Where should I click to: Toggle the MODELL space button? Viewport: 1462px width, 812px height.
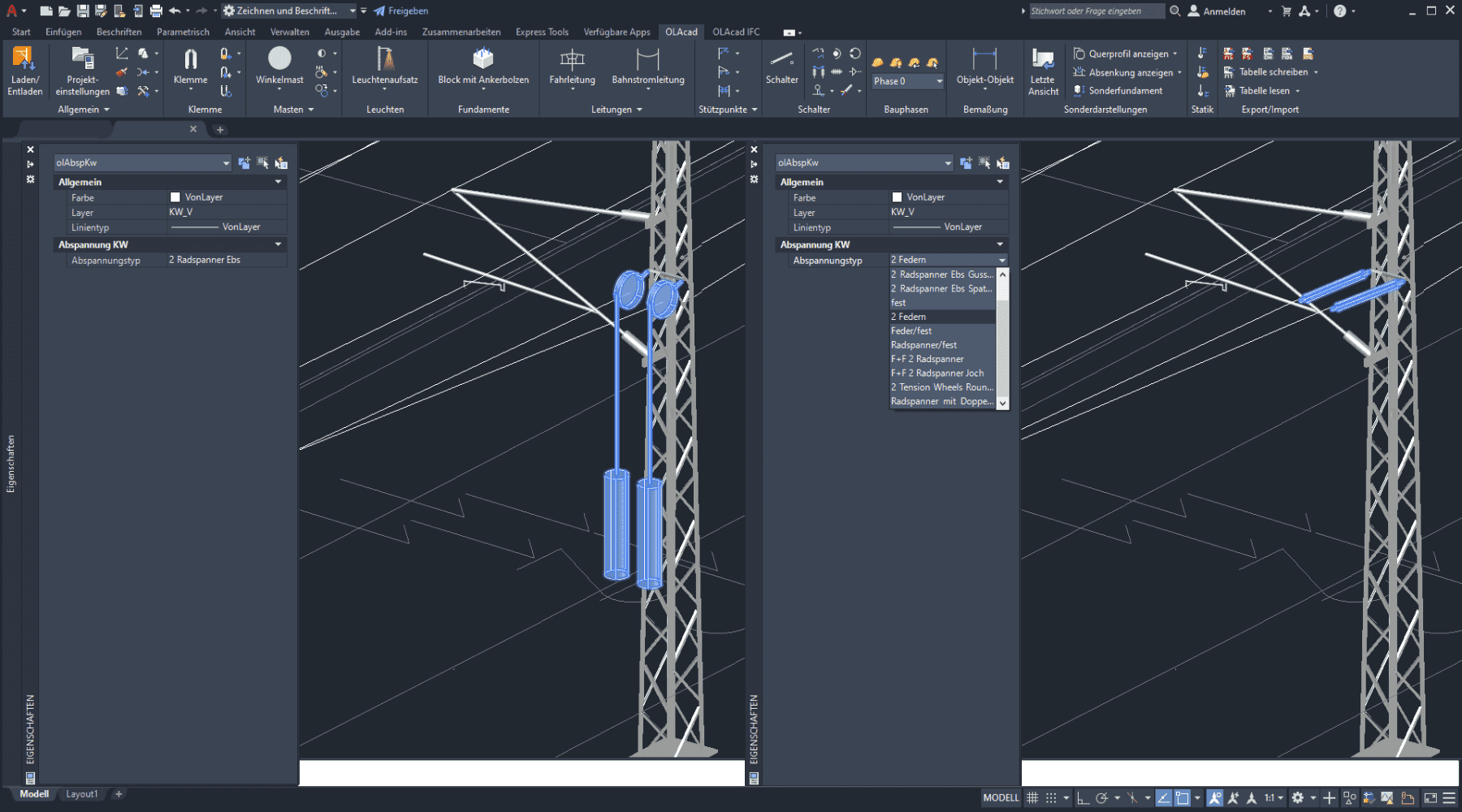[1001, 798]
